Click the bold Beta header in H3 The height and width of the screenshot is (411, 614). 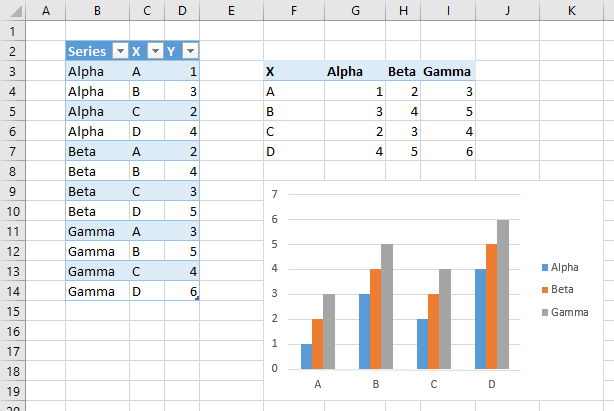pos(403,71)
